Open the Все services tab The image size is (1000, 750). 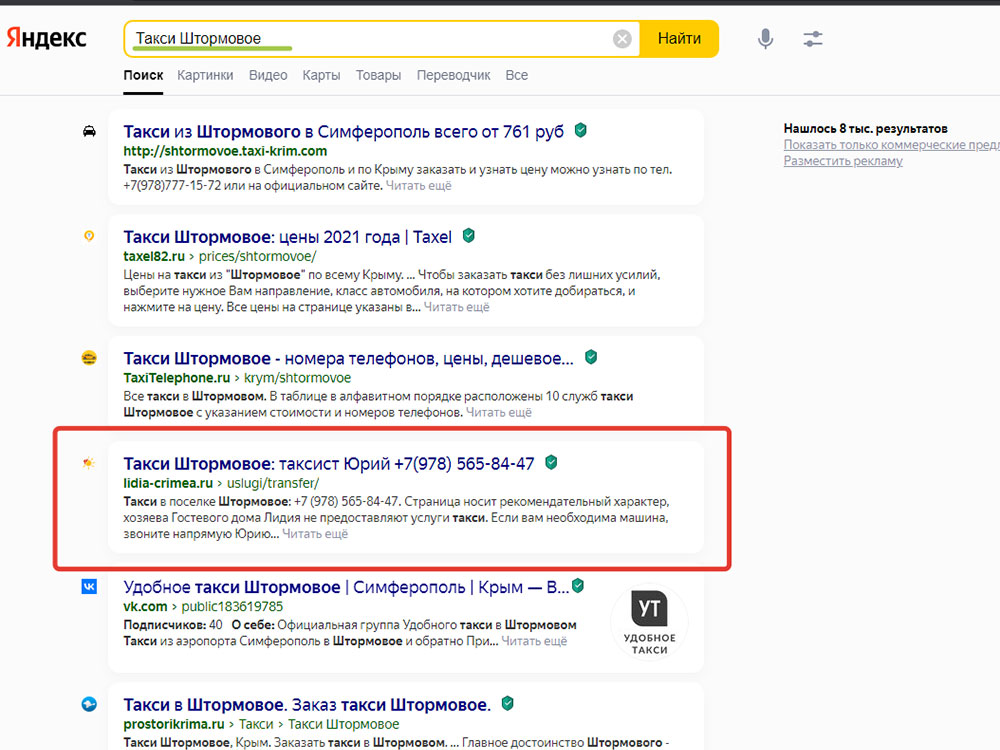[517, 75]
